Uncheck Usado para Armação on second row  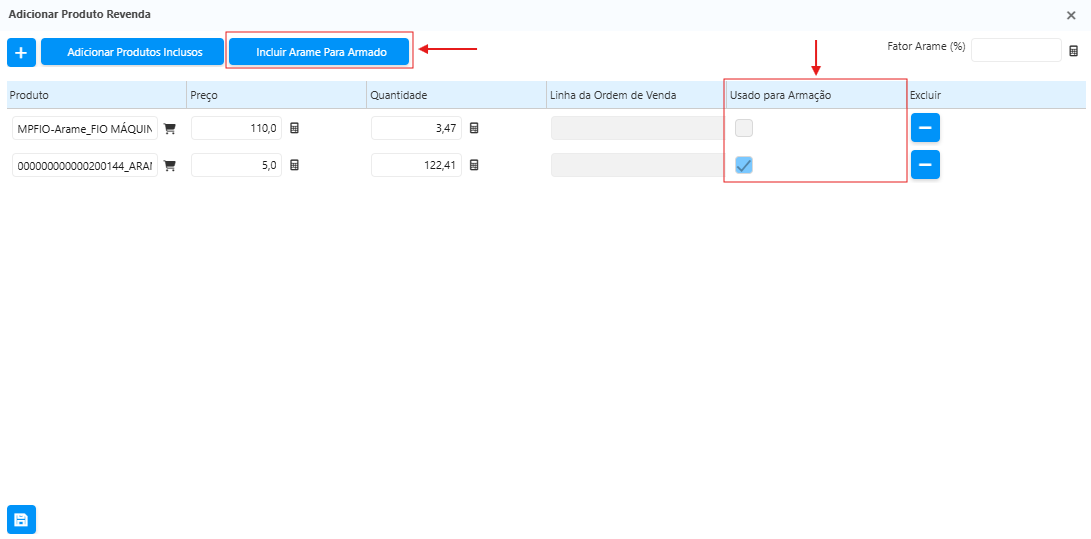click(744, 165)
